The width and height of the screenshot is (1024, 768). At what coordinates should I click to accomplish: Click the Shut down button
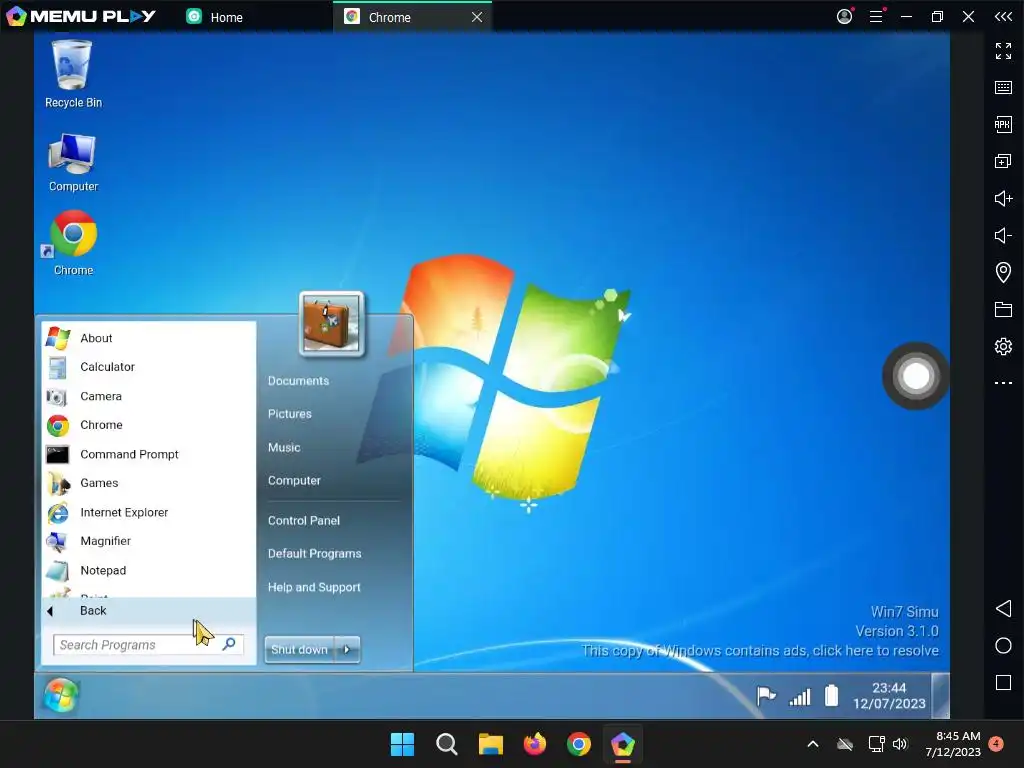[300, 649]
